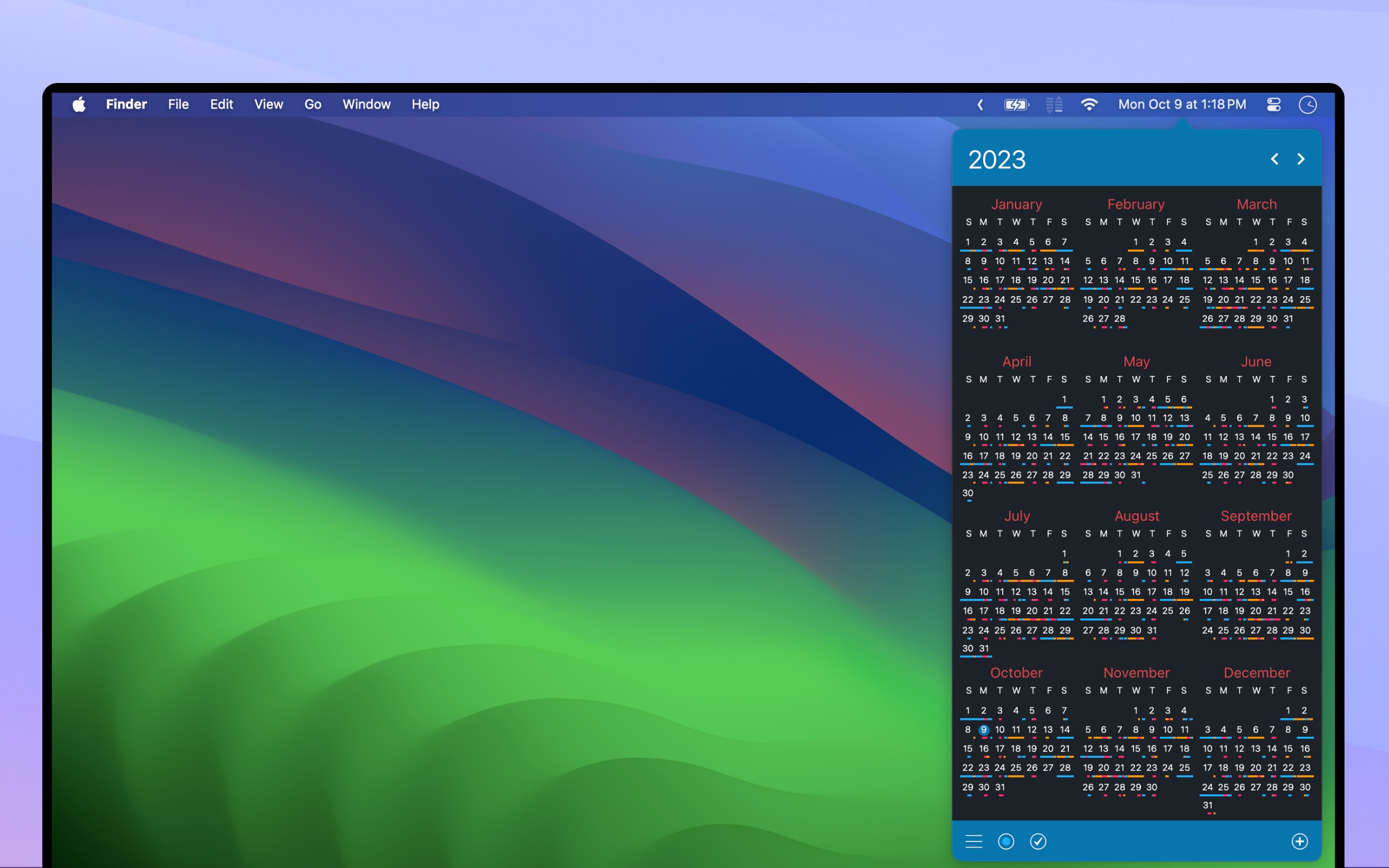
Task: Open Control Center from the menu bar
Action: (1273, 105)
